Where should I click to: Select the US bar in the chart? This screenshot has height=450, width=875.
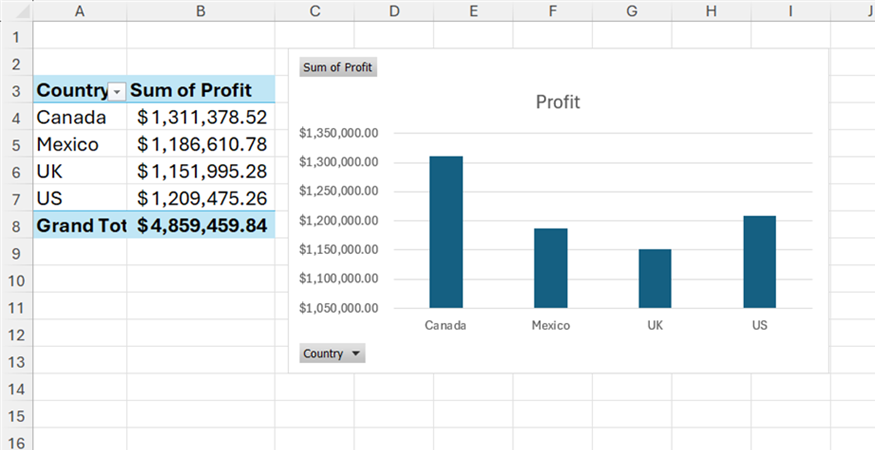tap(759, 262)
